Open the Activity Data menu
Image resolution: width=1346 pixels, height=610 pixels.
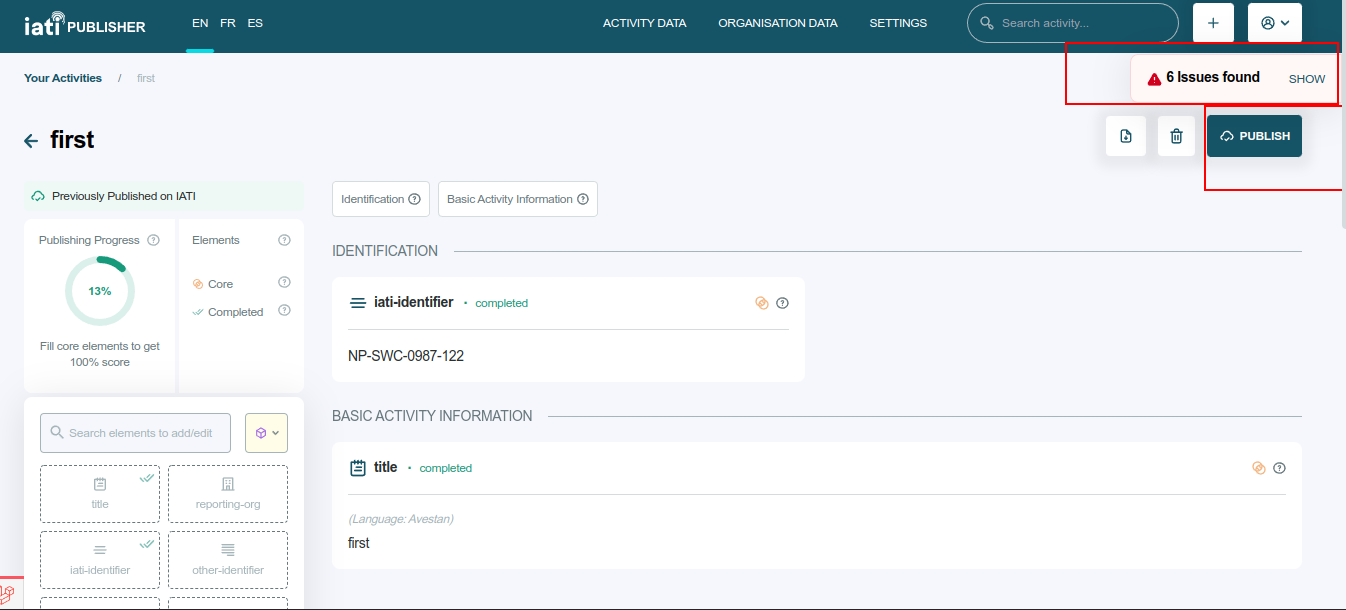[x=645, y=23]
